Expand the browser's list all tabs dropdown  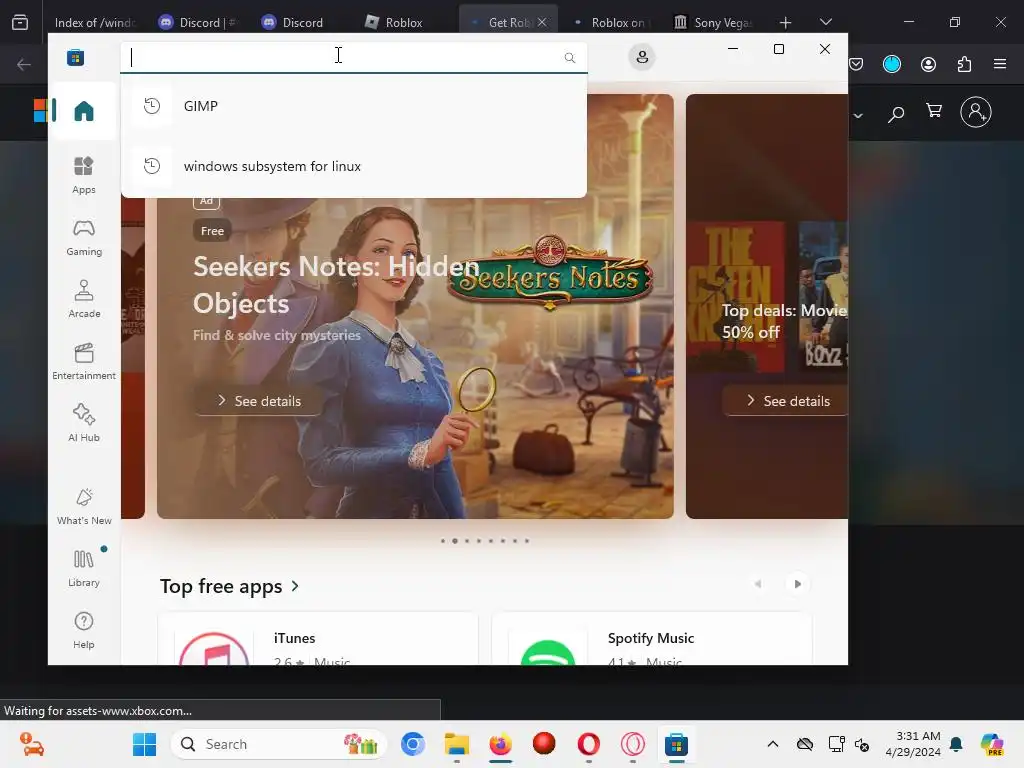[x=825, y=22]
